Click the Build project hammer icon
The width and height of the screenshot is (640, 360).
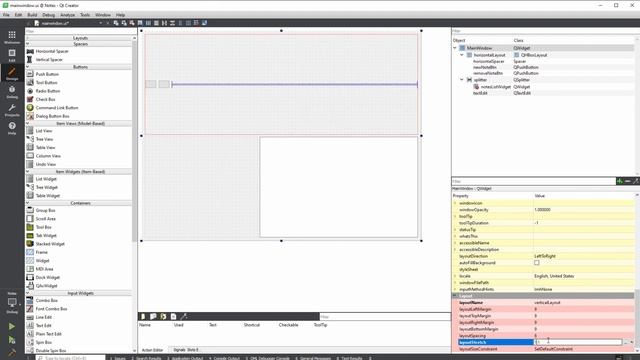coord(12,352)
